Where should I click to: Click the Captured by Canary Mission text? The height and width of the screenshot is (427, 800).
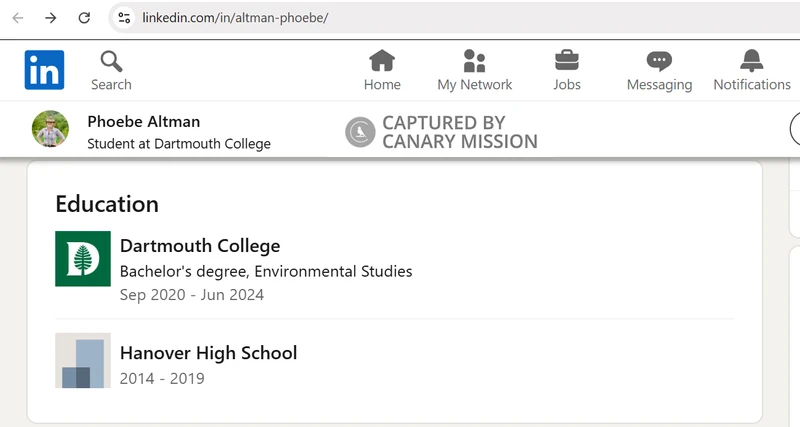[x=459, y=132]
